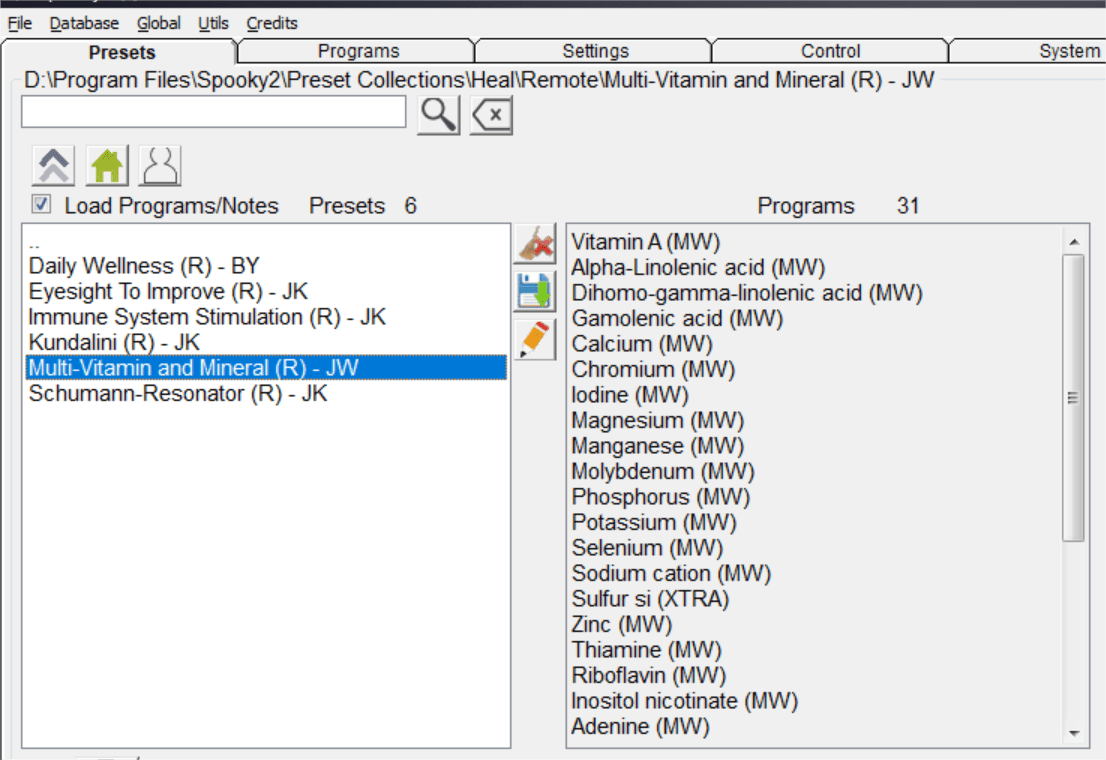The image size is (1106, 760).
Task: Select Iodine (MW) program
Action: (815, 394)
